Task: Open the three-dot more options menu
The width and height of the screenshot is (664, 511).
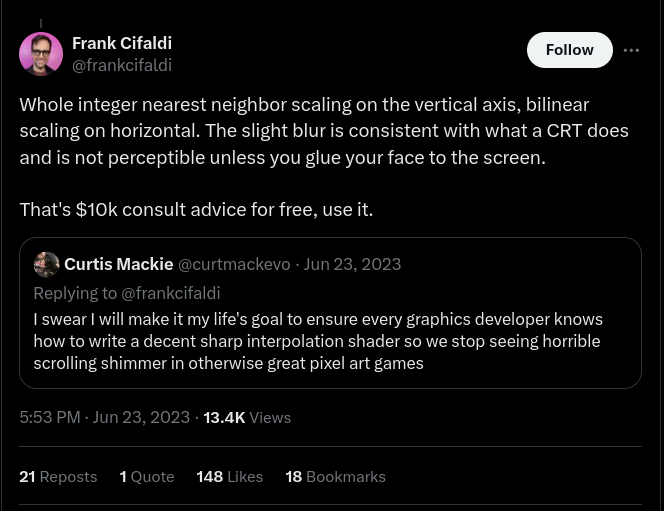Action: coord(631,50)
